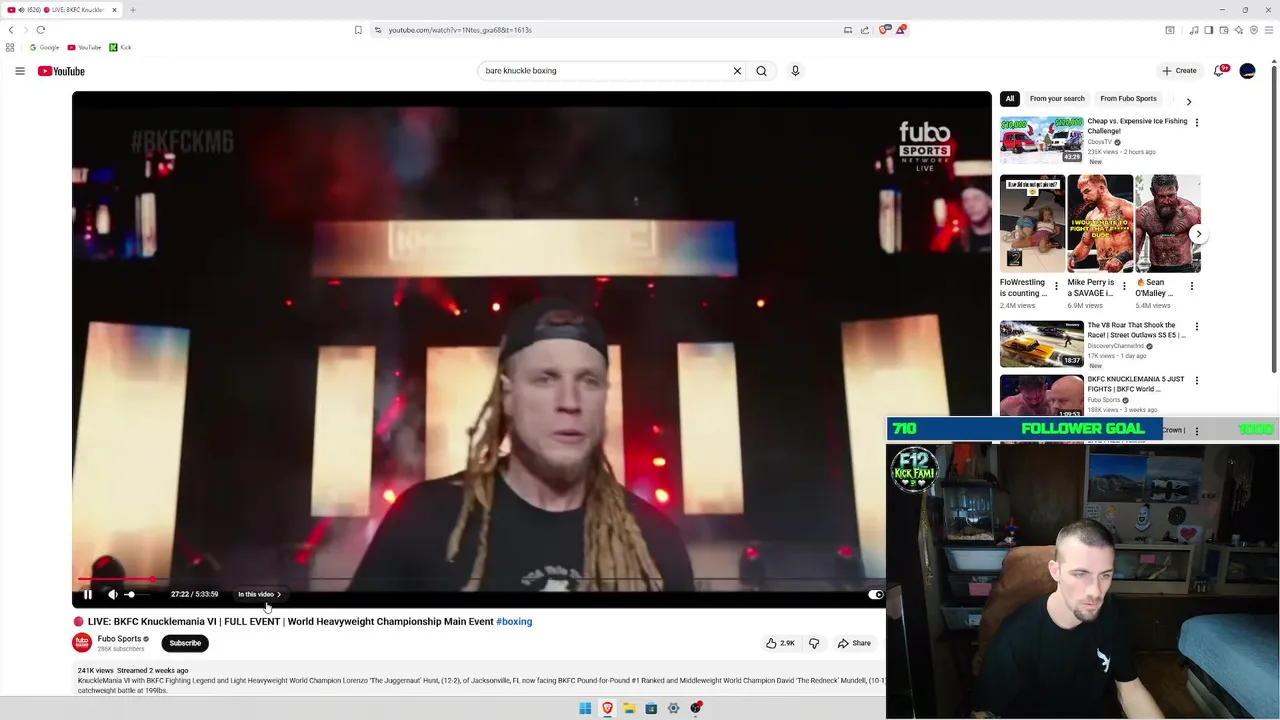The width and height of the screenshot is (1280, 720).
Task: Go to the YouTube home logo
Action: (61, 71)
